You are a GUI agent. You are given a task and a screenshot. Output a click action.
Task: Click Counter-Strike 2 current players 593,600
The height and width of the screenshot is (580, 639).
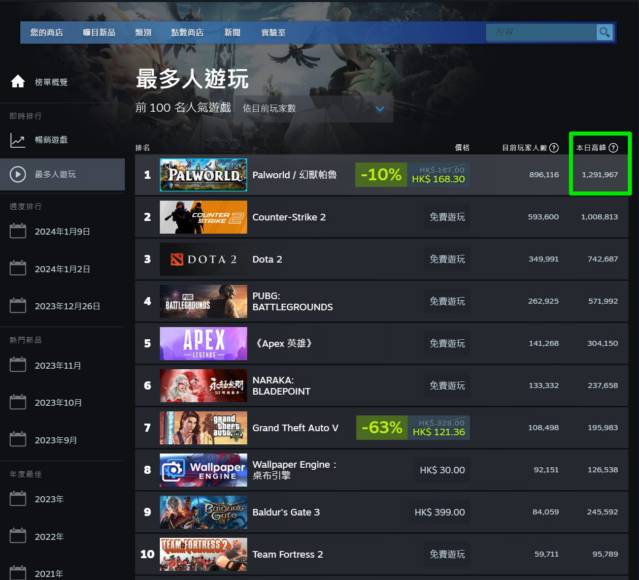543,217
